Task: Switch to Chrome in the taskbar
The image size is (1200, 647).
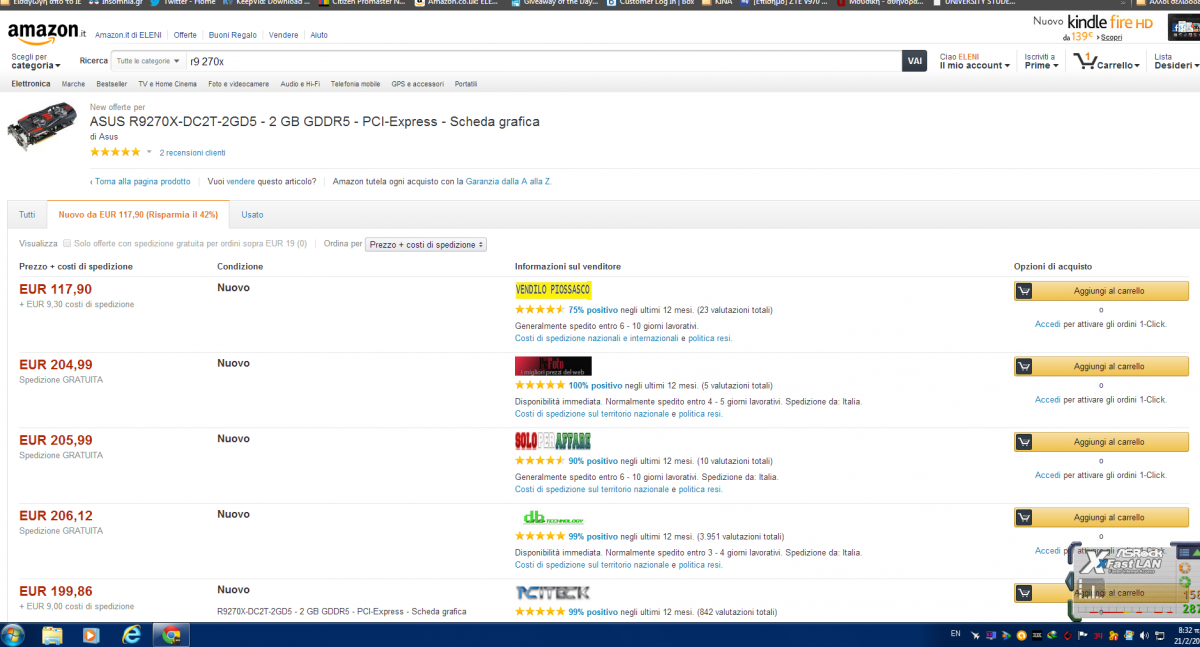Action: 171,635
